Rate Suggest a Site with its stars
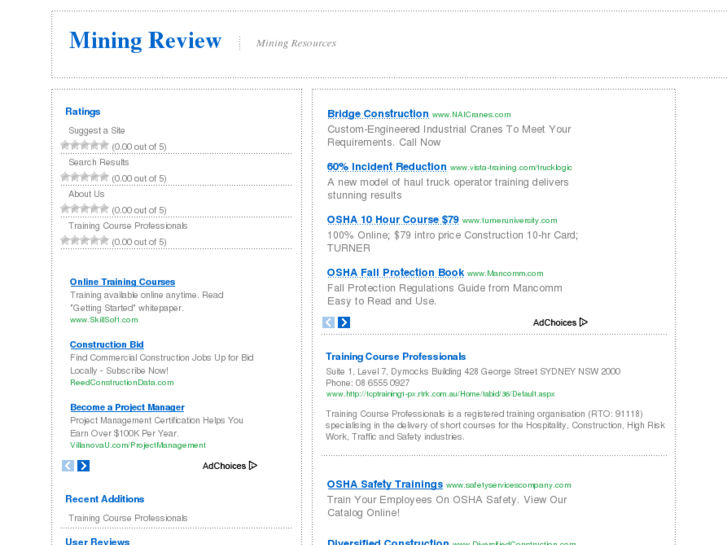 [x=84, y=146]
